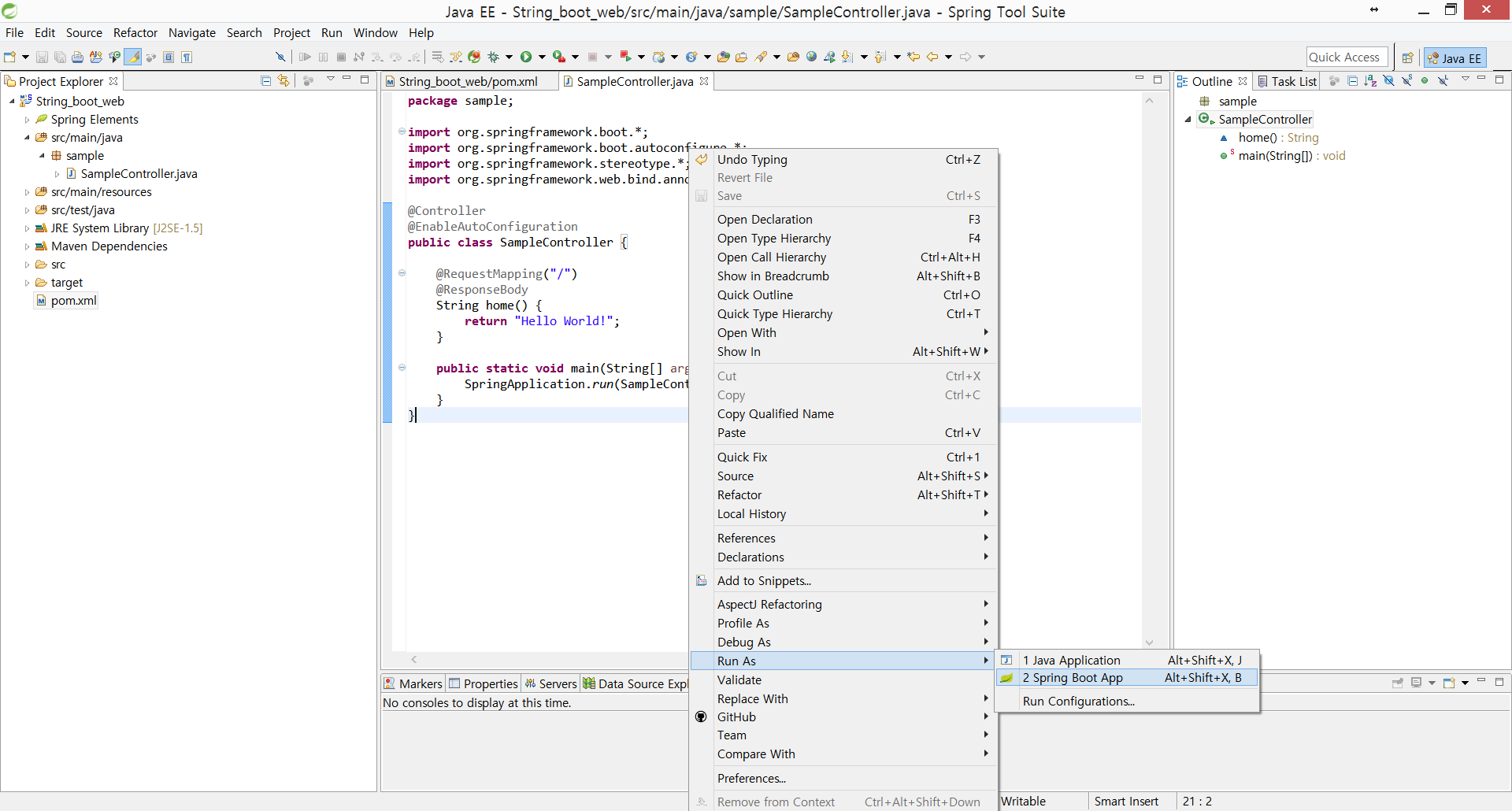This screenshot has width=1512, height=811.
Task: Open dropdown arrow next to Run button
Action: pos(542,57)
